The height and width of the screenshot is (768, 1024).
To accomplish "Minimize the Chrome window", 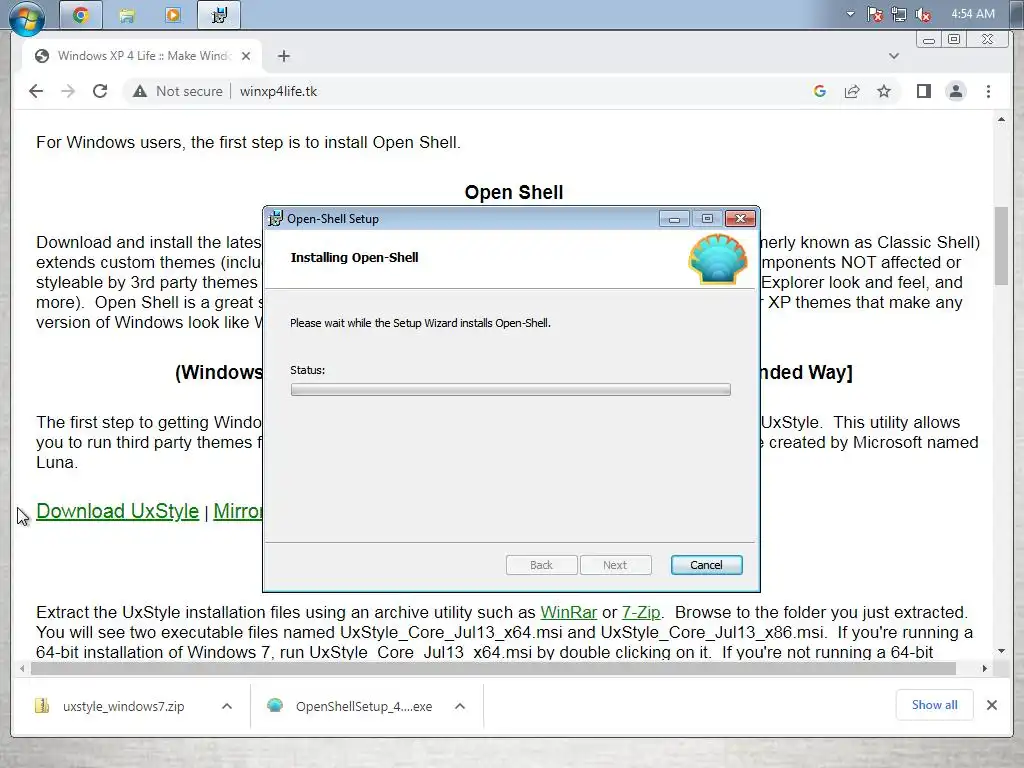I will (x=929, y=39).
